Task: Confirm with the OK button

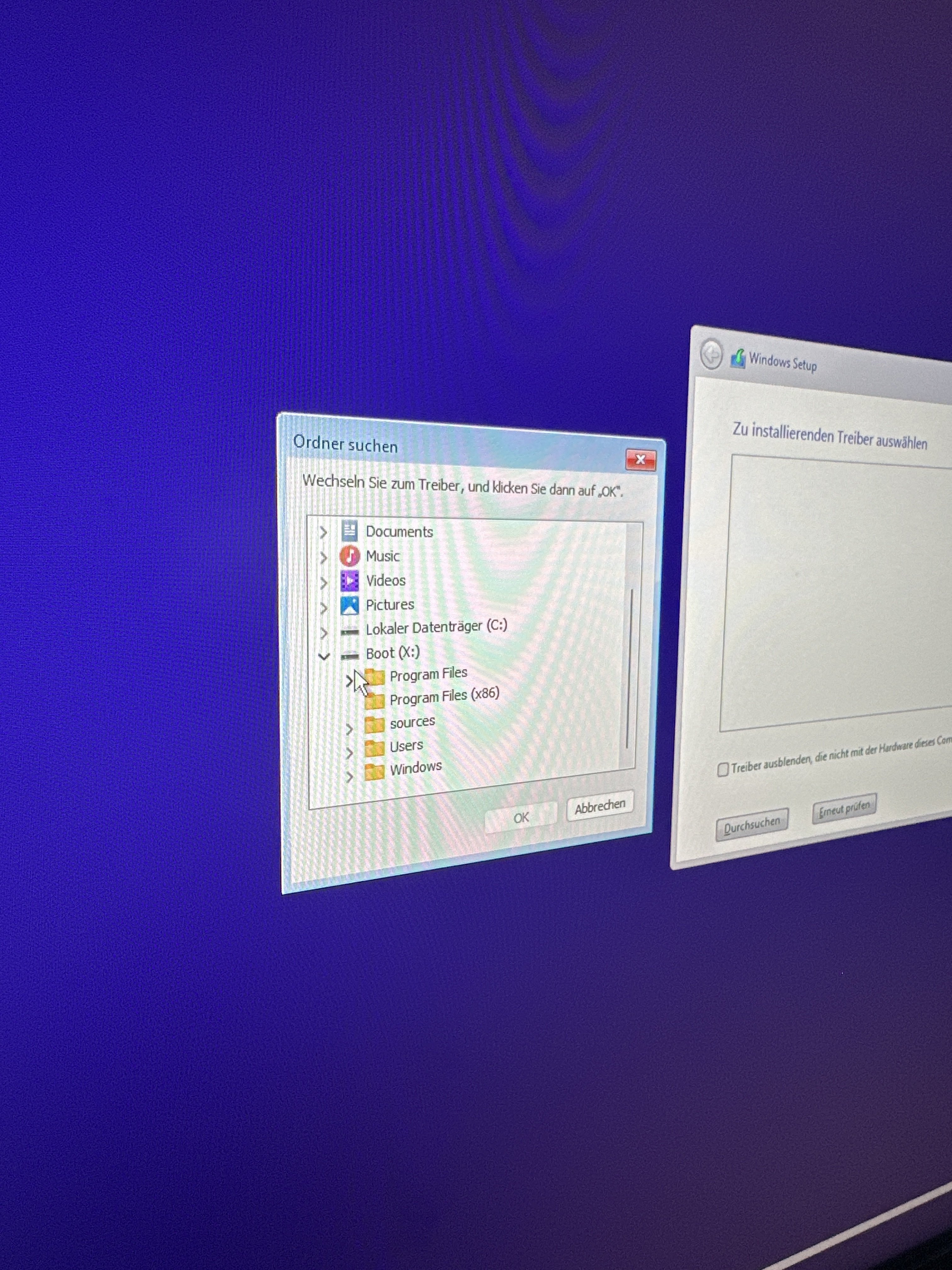Action: (x=520, y=817)
